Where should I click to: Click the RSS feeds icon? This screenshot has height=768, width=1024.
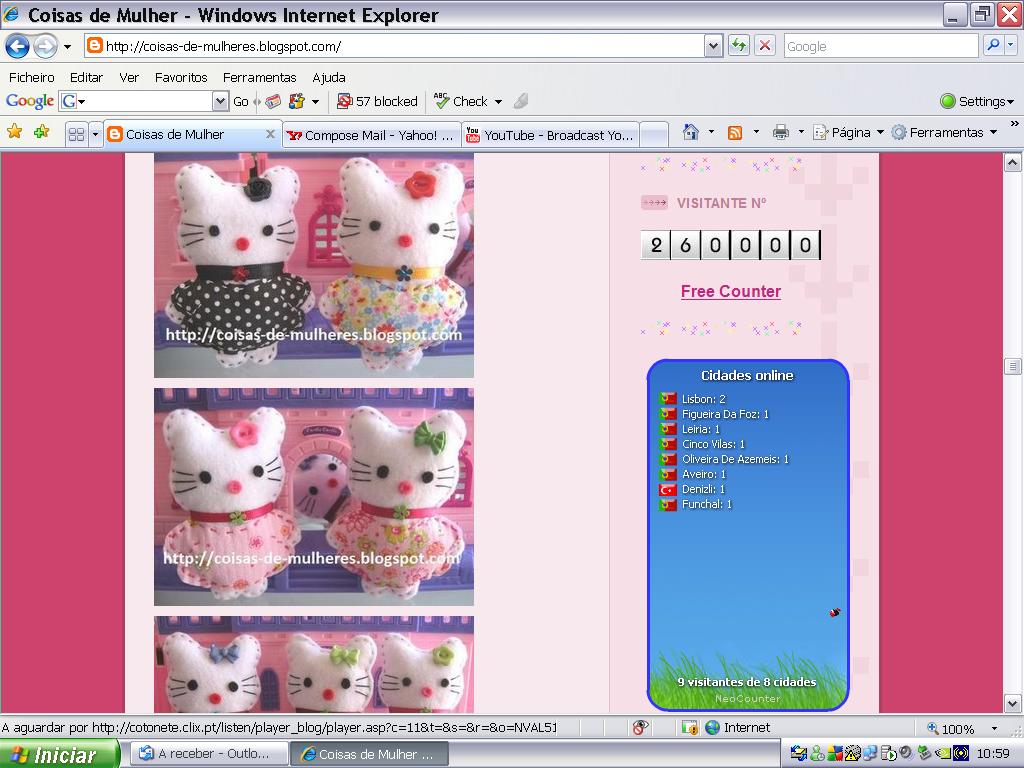click(735, 133)
